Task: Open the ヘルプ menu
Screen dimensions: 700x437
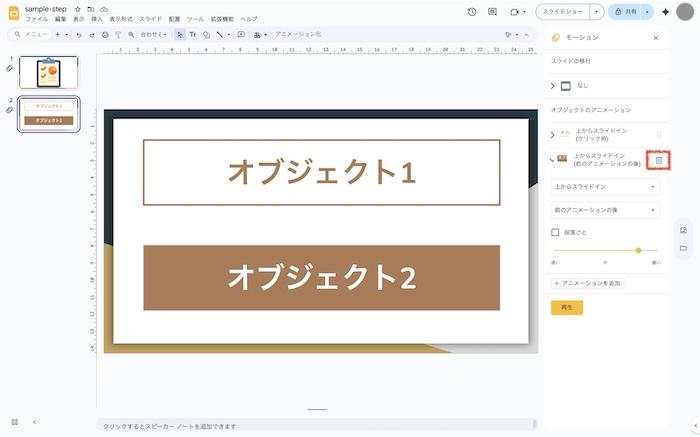Action: (249, 19)
